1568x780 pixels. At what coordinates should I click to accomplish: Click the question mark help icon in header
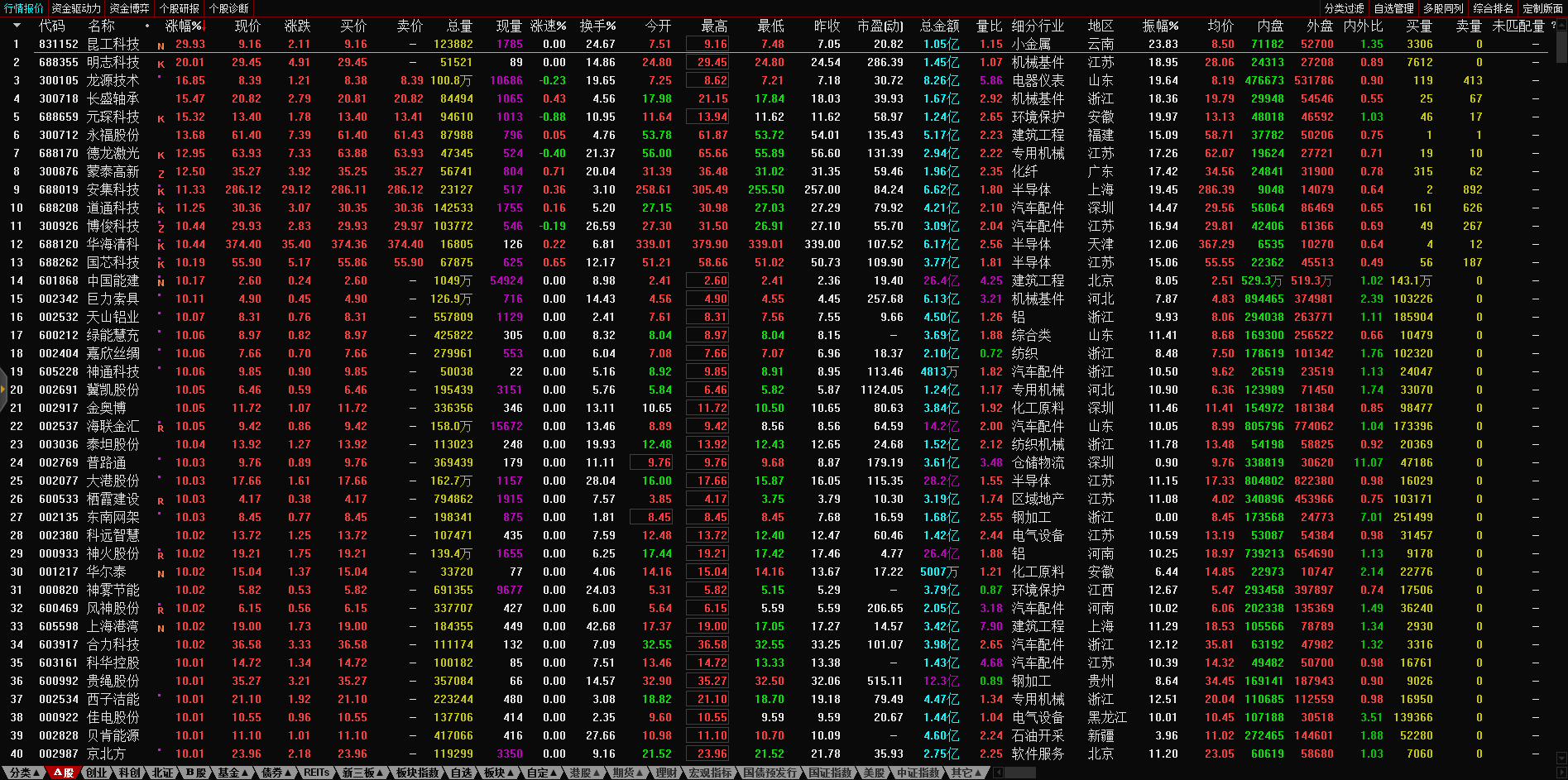click(1553, 26)
